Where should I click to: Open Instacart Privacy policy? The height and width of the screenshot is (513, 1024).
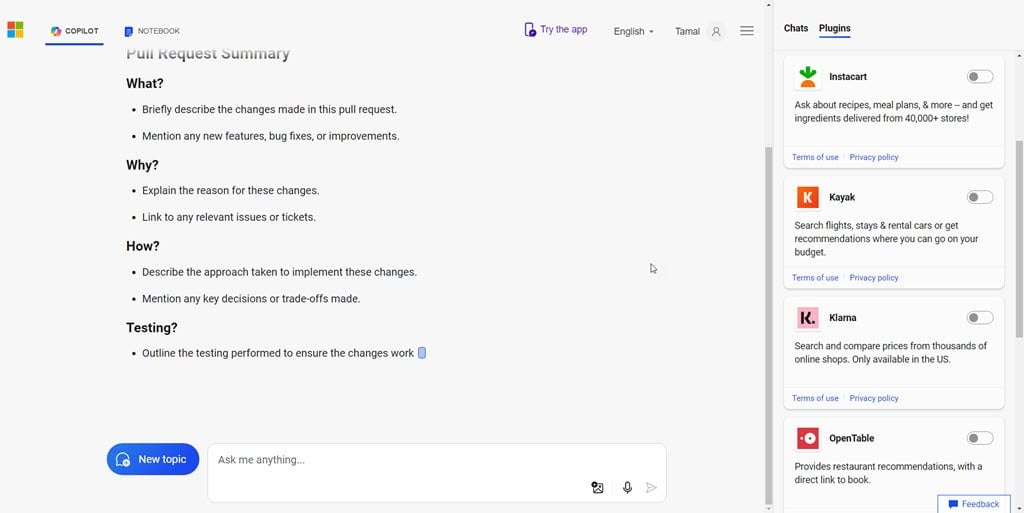click(874, 157)
